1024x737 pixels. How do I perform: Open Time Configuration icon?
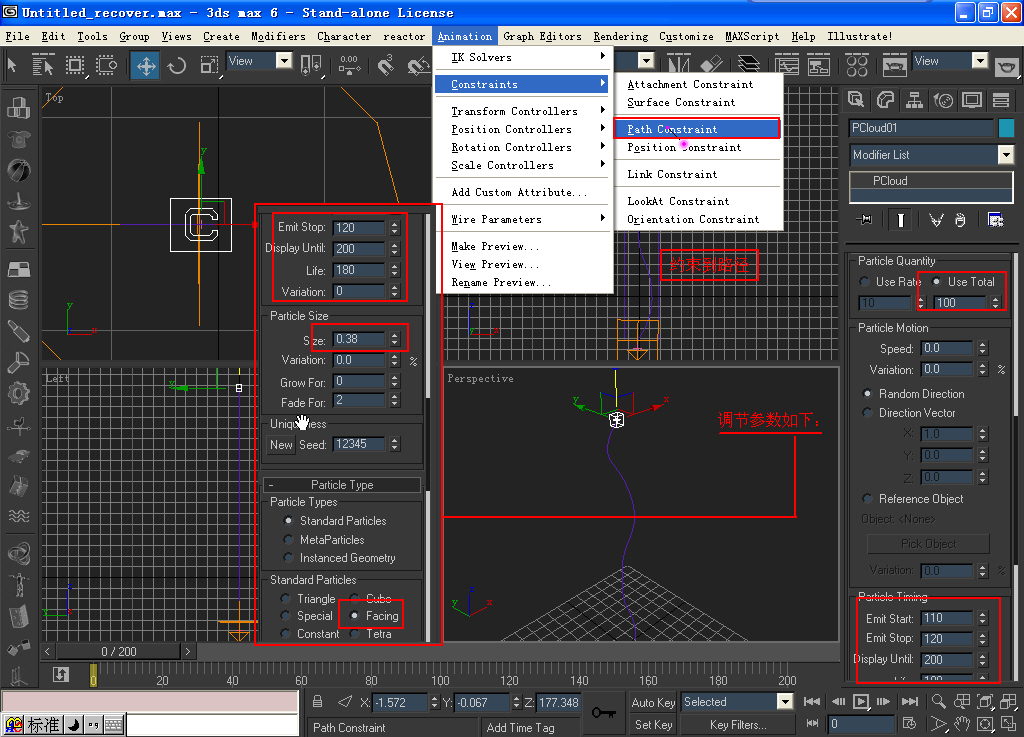[x=908, y=724]
